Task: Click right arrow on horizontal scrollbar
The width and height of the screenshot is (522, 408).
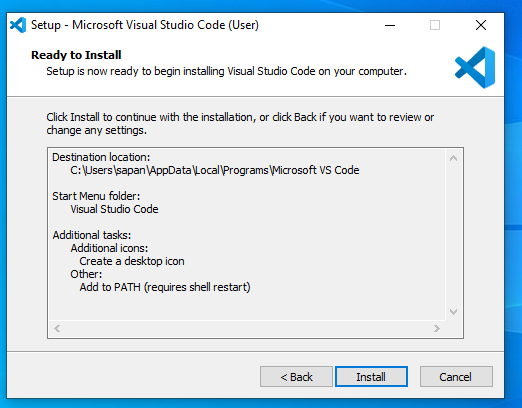Action: (437, 329)
